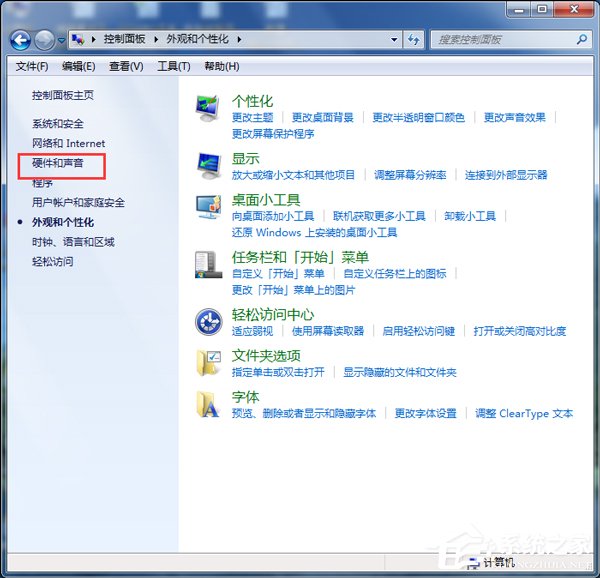
Task: Click 自定义任务栏上的图标 link
Action: click(x=395, y=274)
